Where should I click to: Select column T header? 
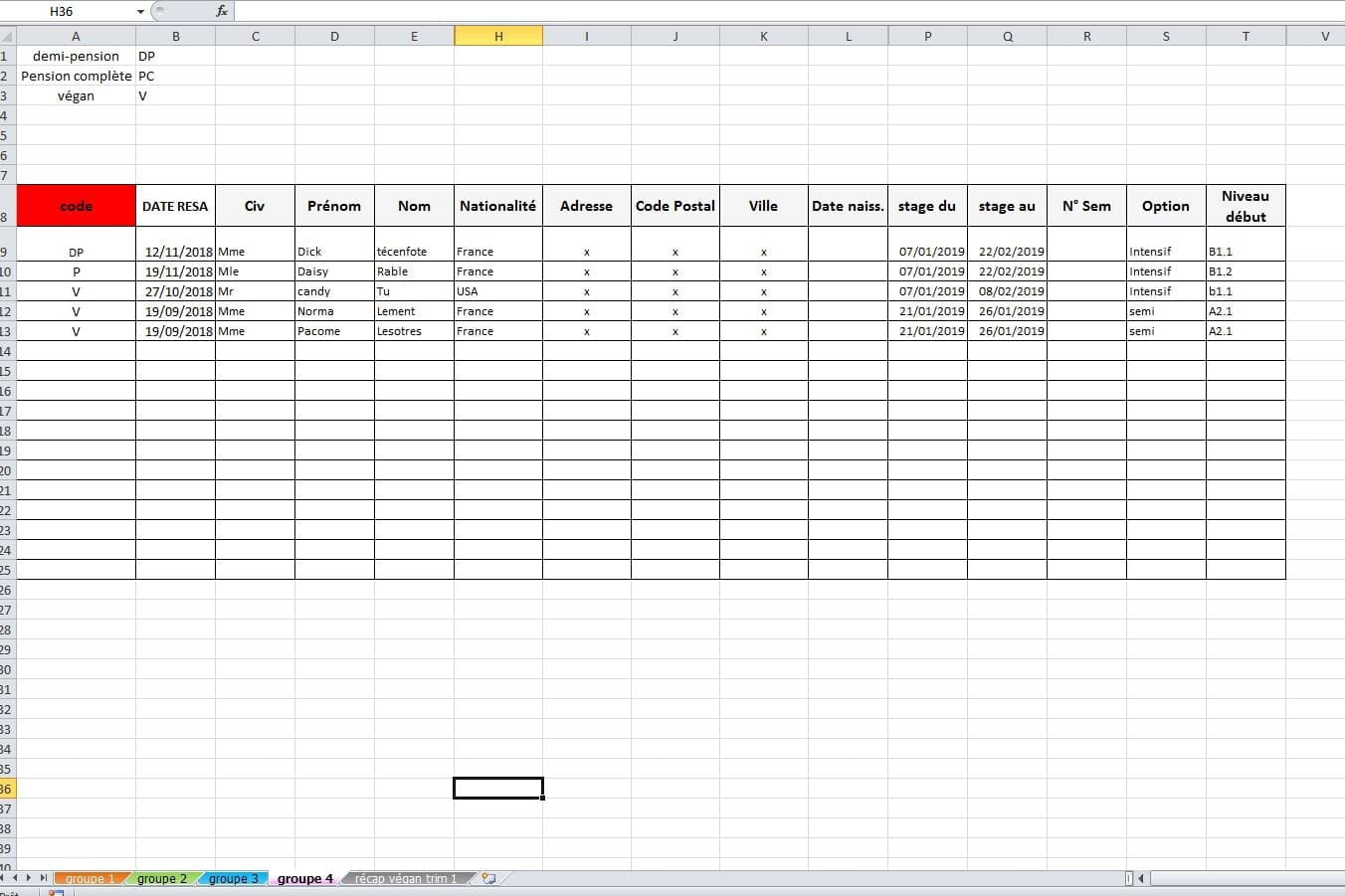pos(1246,36)
